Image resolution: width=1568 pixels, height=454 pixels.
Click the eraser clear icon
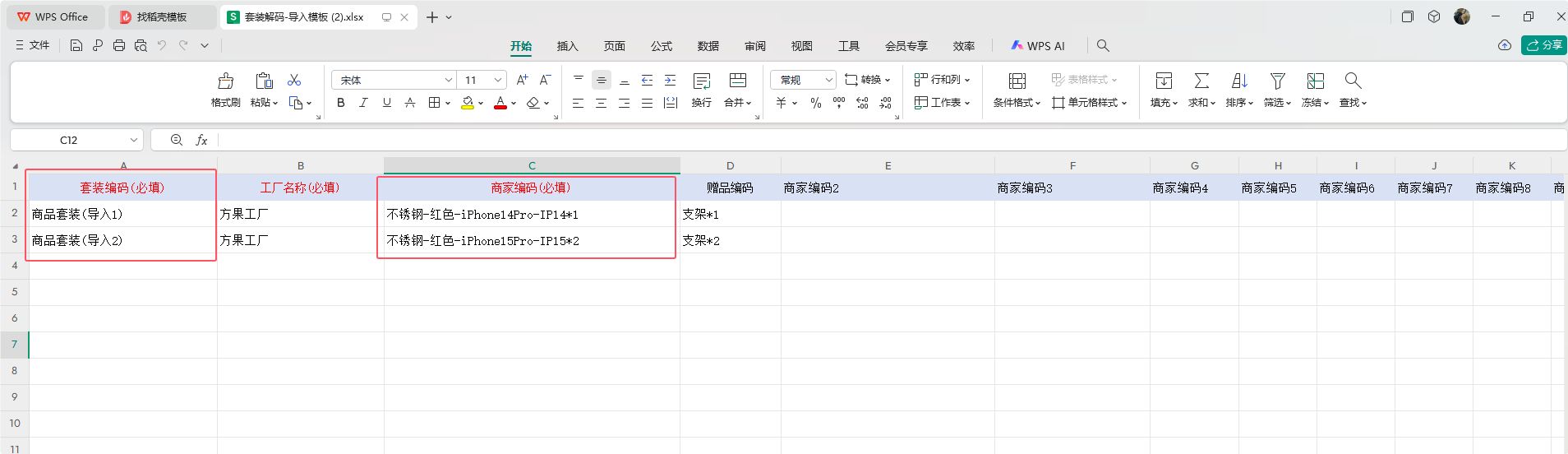[x=533, y=103]
